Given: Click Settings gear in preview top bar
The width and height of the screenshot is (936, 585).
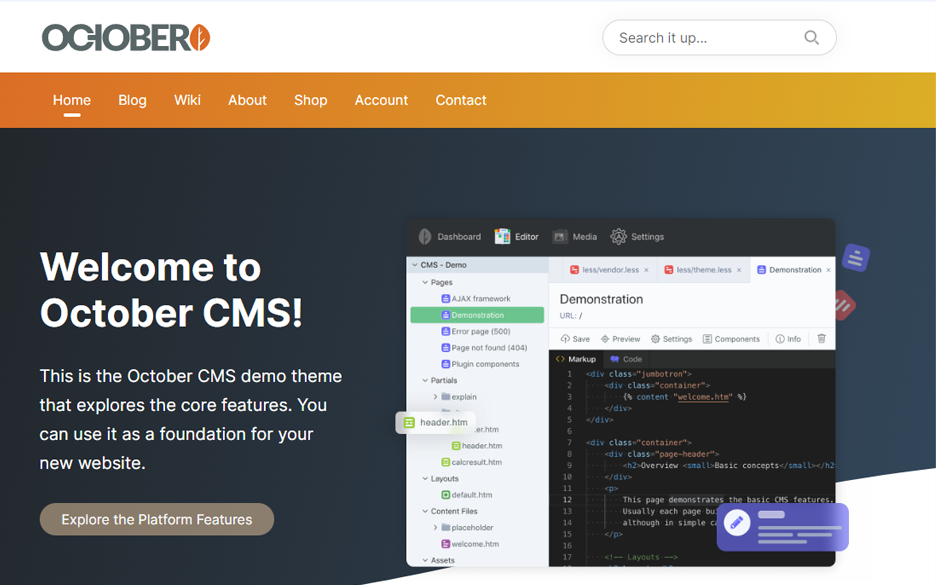Looking at the screenshot, I should [618, 237].
